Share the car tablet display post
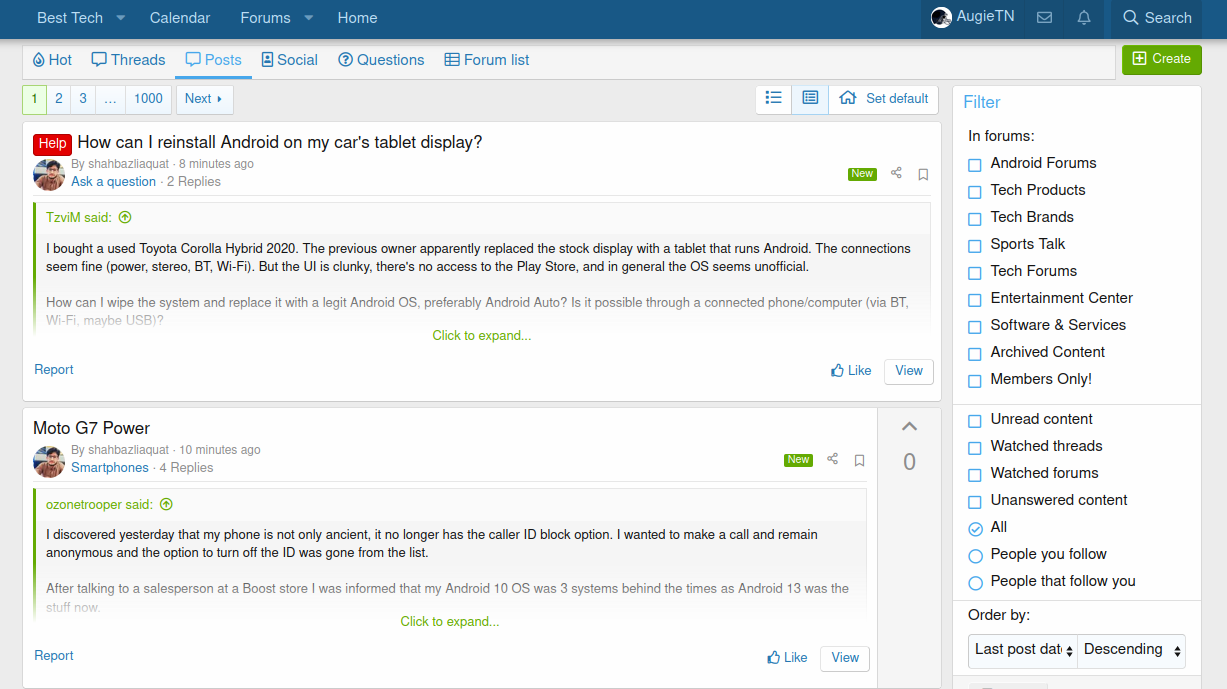The height and width of the screenshot is (689, 1227). [x=896, y=174]
